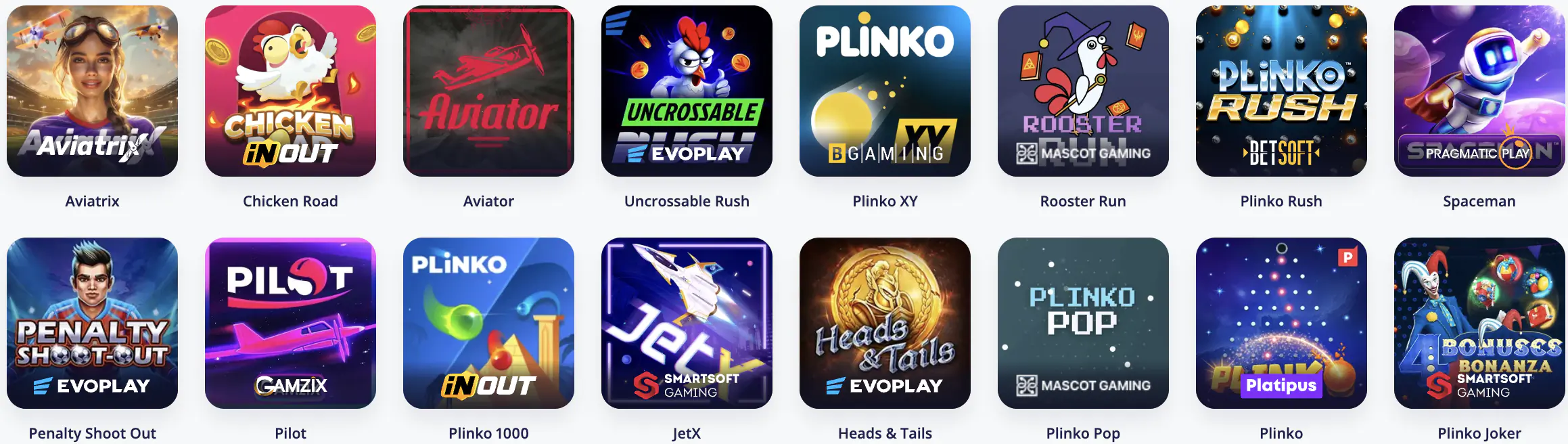Open the Plinko Joker jester tile
This screenshot has height=444, width=1568.
(1479, 323)
